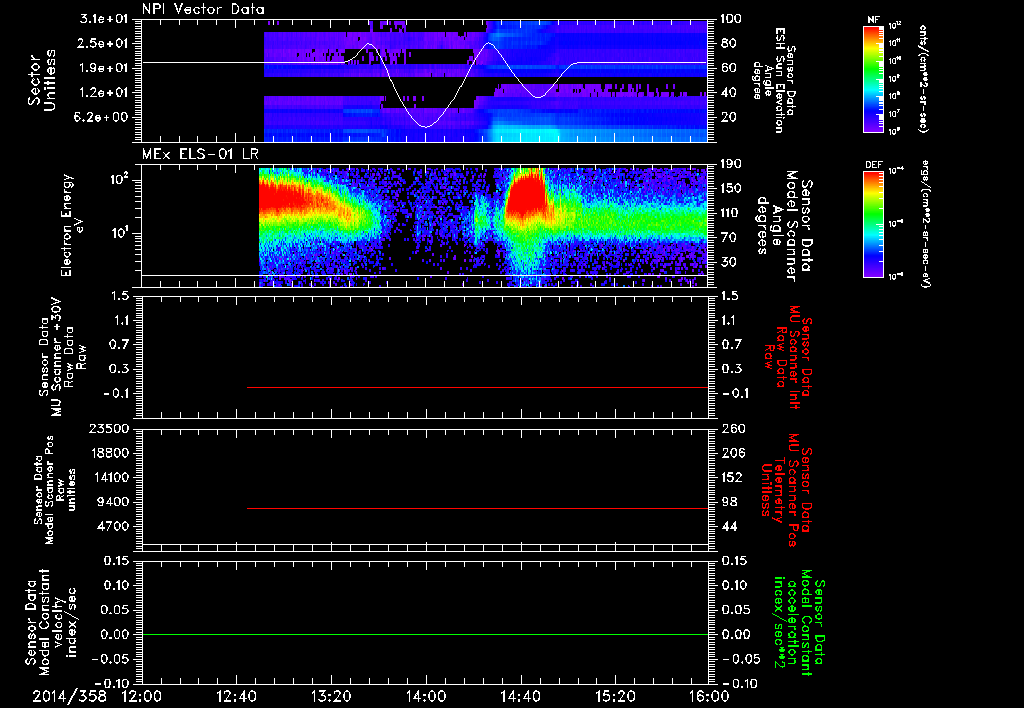Viewport: 1024px width, 708px height.
Task: Click the '3.1e+01' sector tick value
Action: tap(104, 18)
